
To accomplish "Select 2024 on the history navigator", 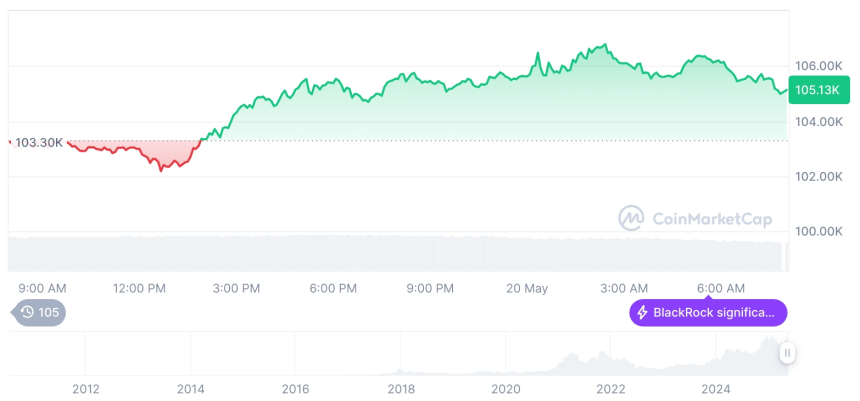I will pos(716,389).
